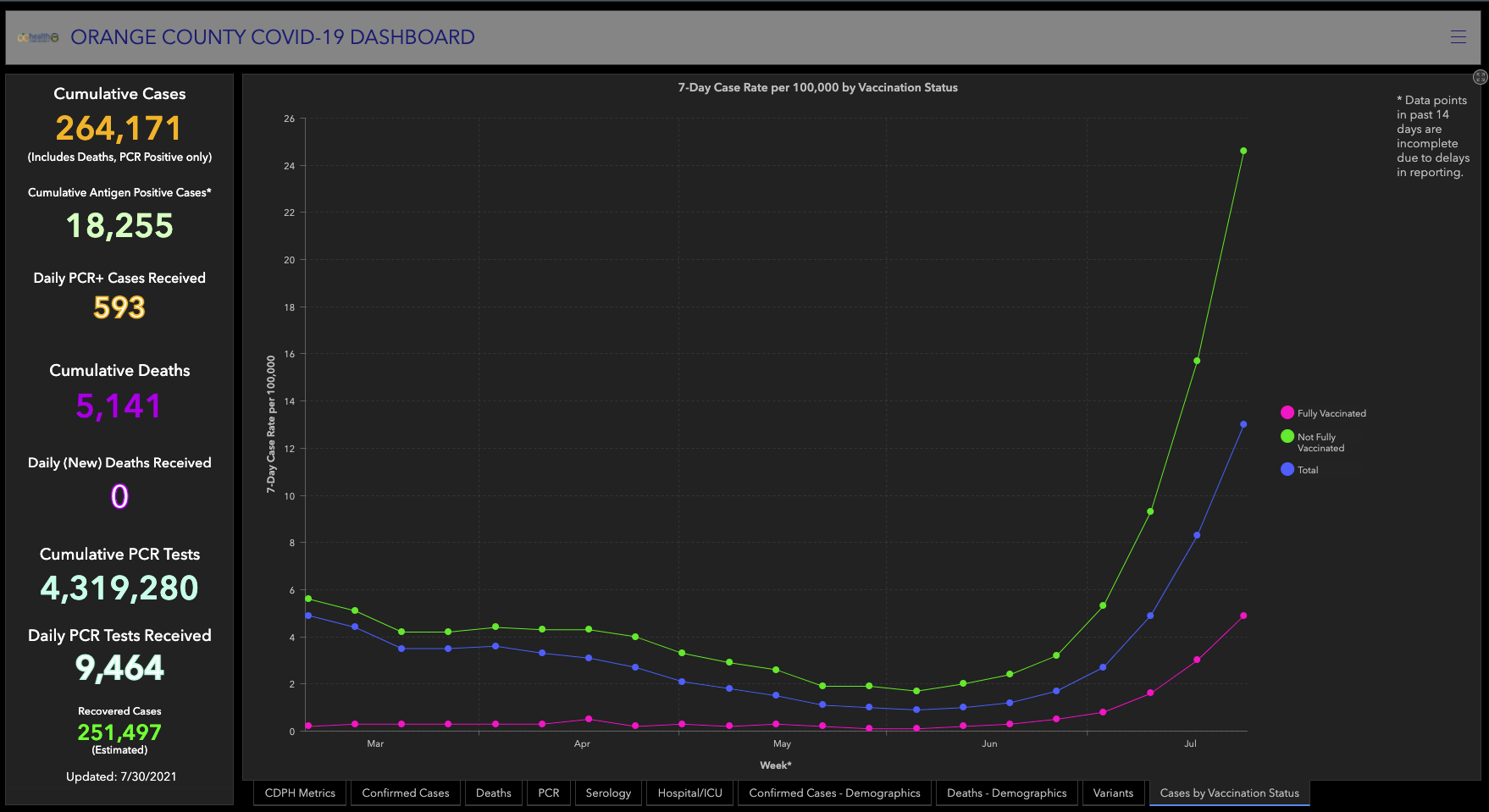Screen dimensions: 1489x812
Task: Click the cumulative deaths value 5,141
Action: click(x=119, y=406)
